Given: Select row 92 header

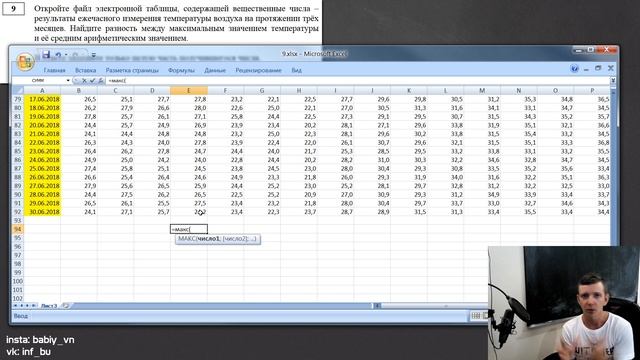Looking at the screenshot, I should tap(18, 212).
